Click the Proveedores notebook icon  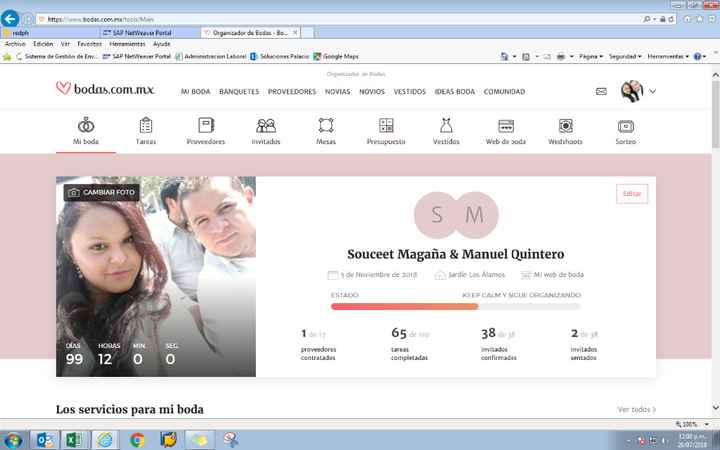pos(206,126)
